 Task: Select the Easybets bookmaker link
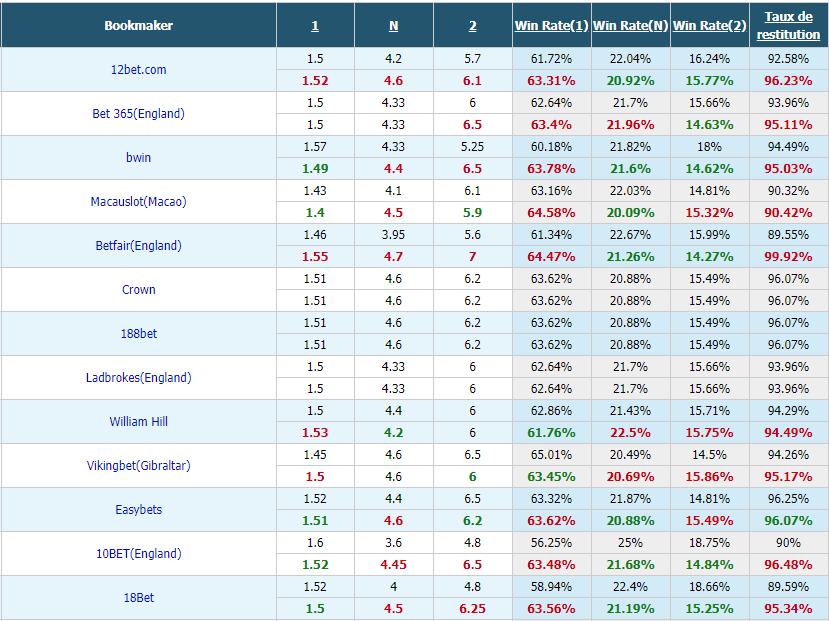point(139,509)
